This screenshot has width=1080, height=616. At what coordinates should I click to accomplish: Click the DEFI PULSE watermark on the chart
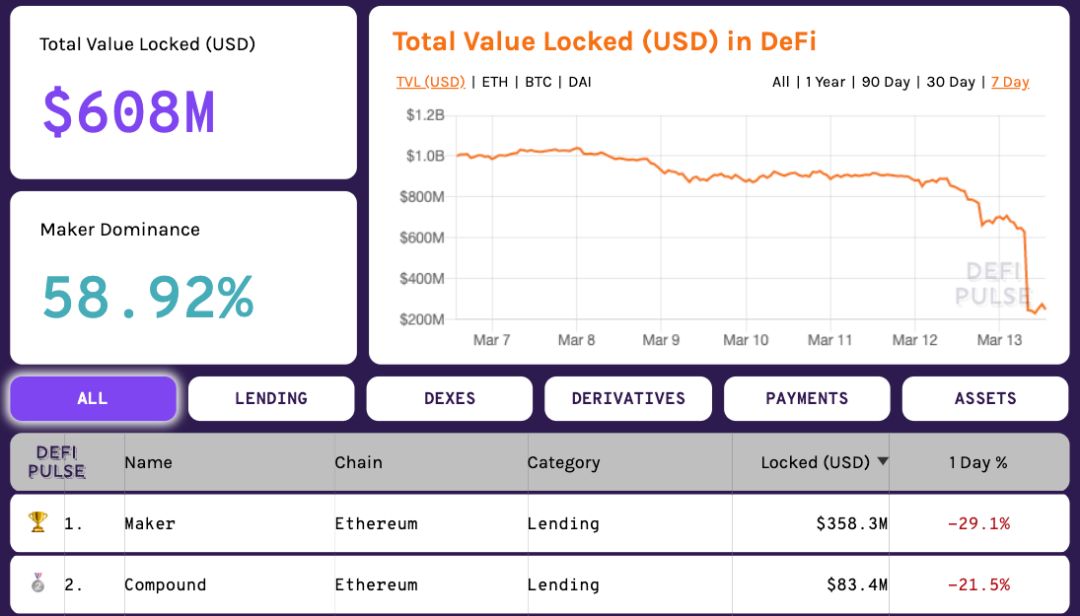[992, 283]
